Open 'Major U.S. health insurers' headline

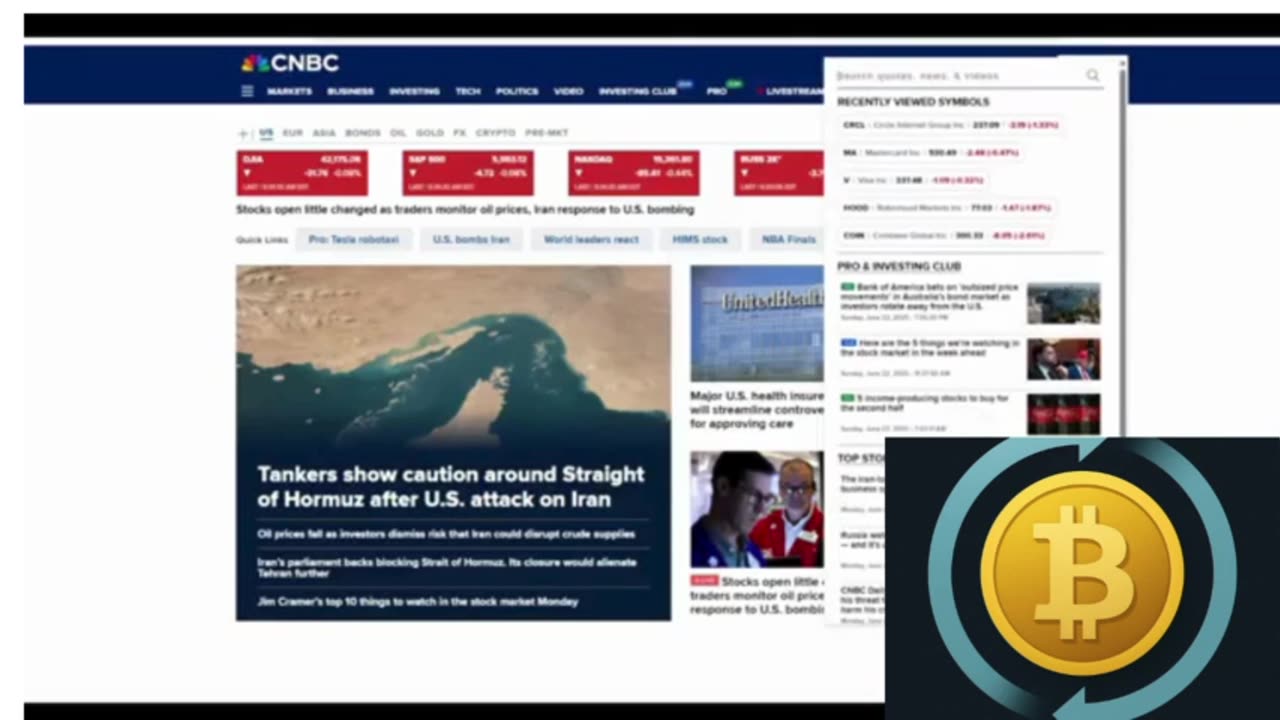757,410
